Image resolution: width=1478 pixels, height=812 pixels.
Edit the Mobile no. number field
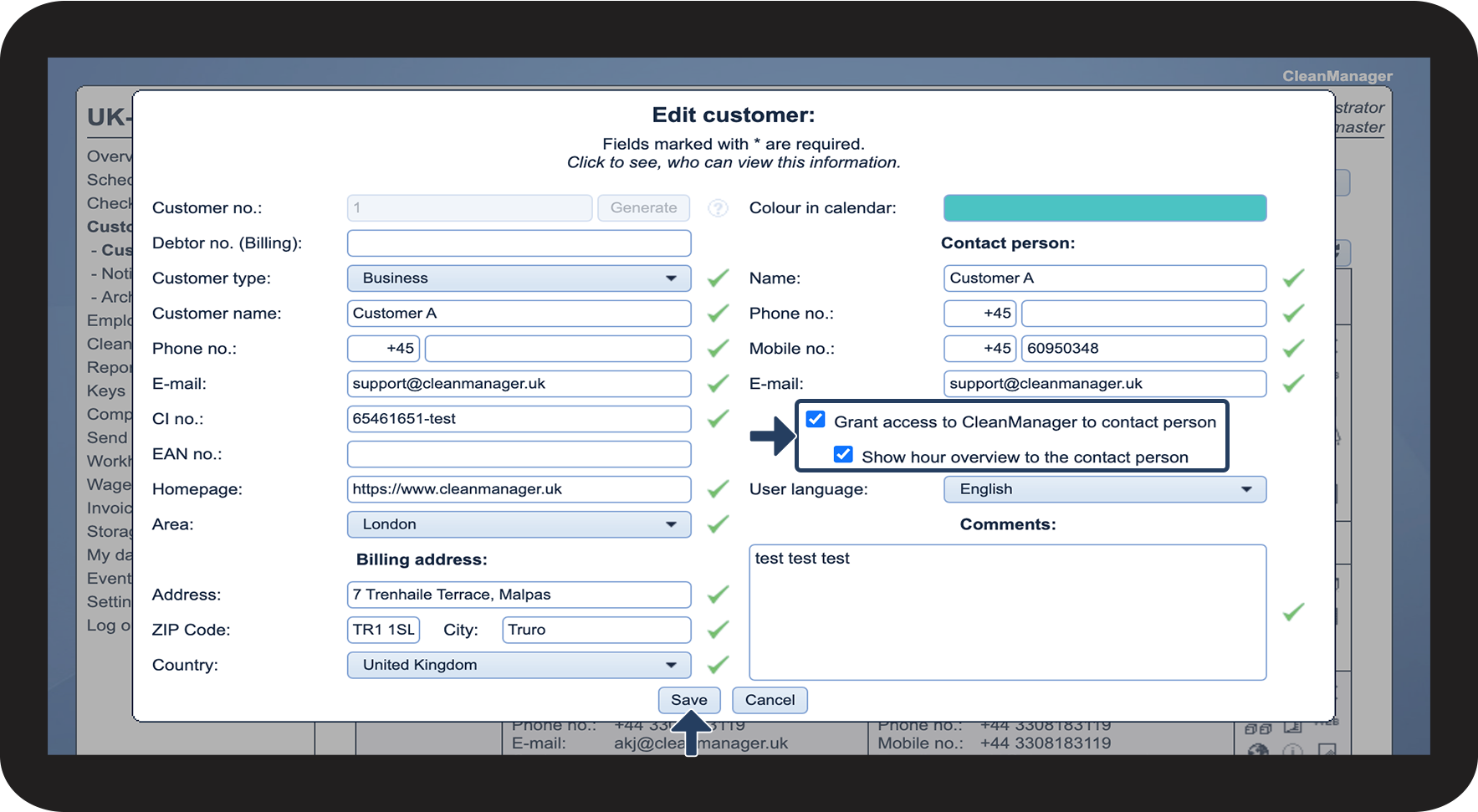(x=1143, y=349)
